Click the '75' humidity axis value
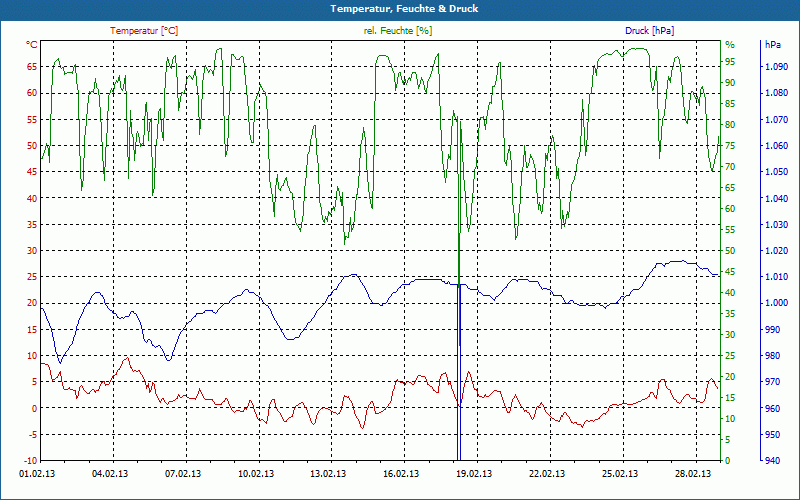This screenshot has height=500, width=800. tap(731, 145)
